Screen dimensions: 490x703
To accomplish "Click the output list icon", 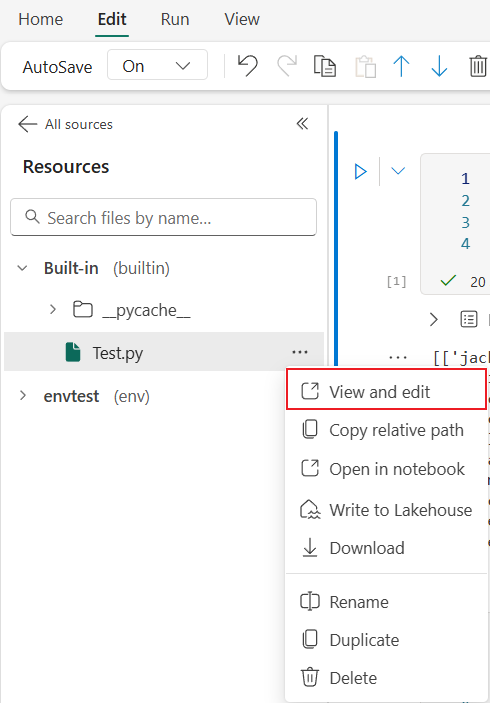I will tap(469, 319).
